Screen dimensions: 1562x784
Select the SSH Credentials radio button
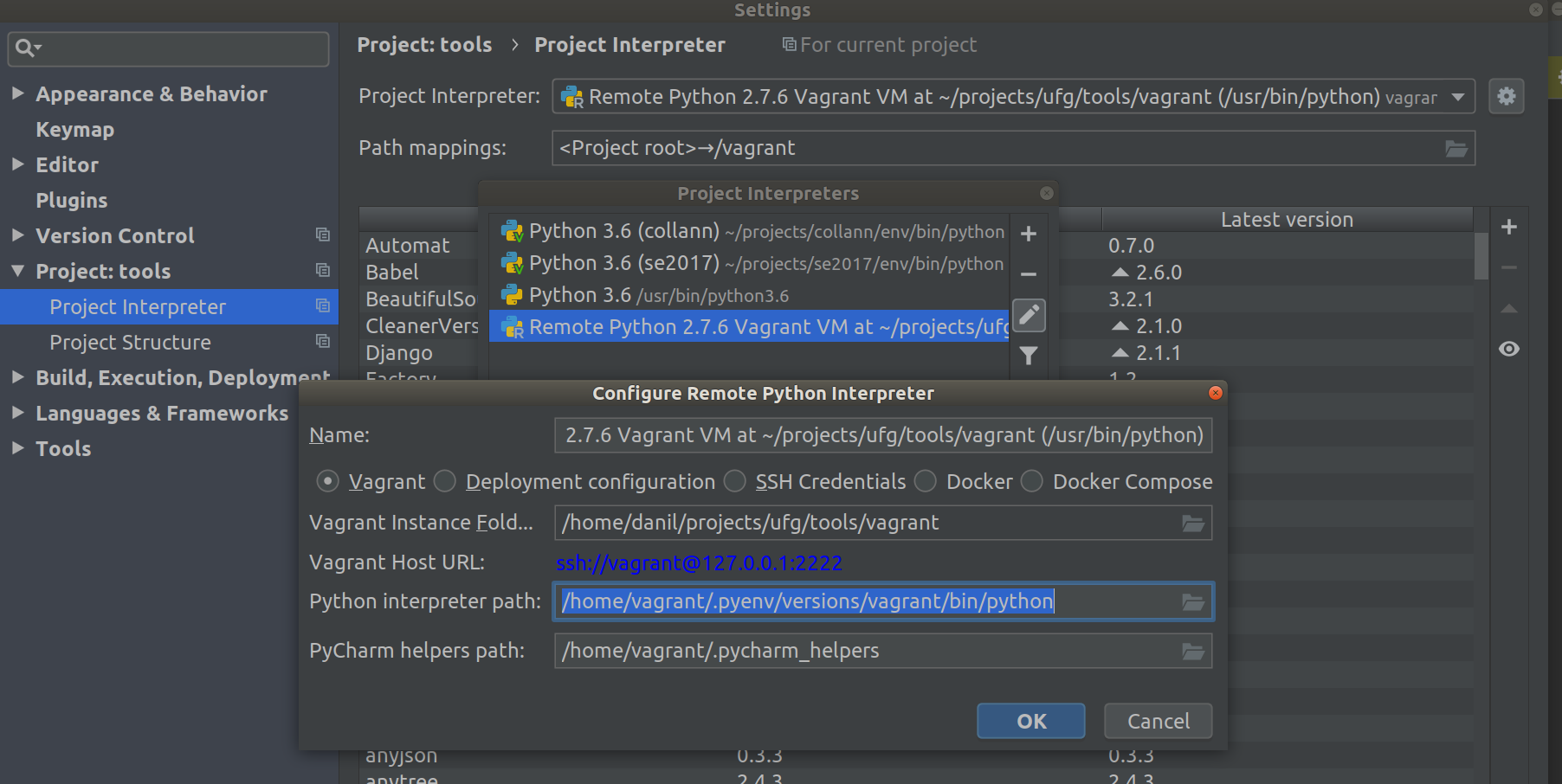(x=735, y=481)
